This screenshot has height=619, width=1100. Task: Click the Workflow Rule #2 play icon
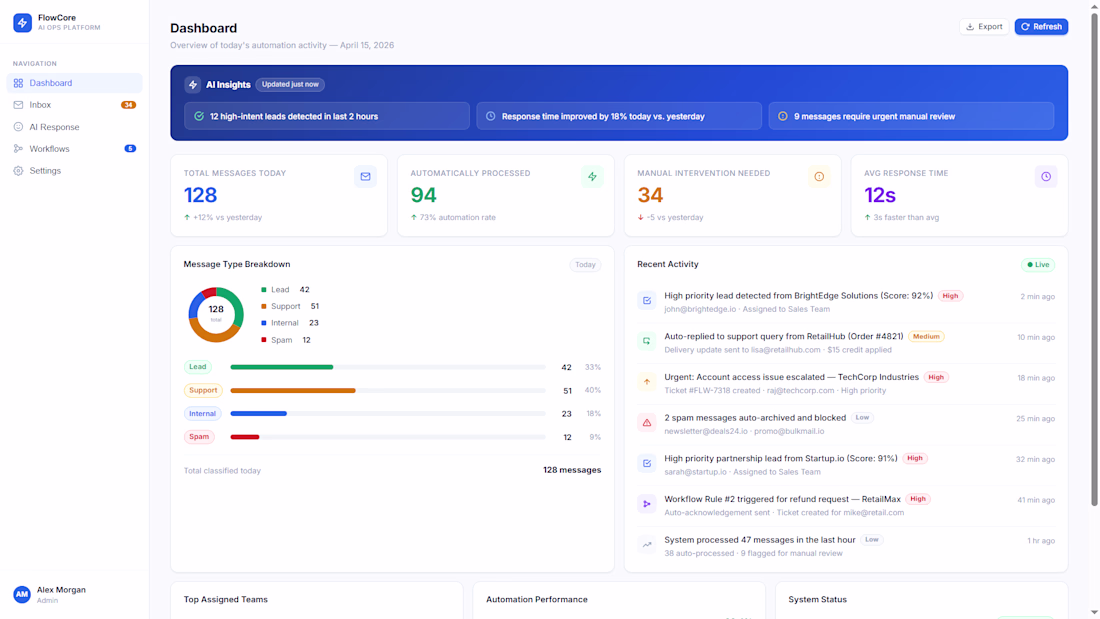tap(647, 504)
